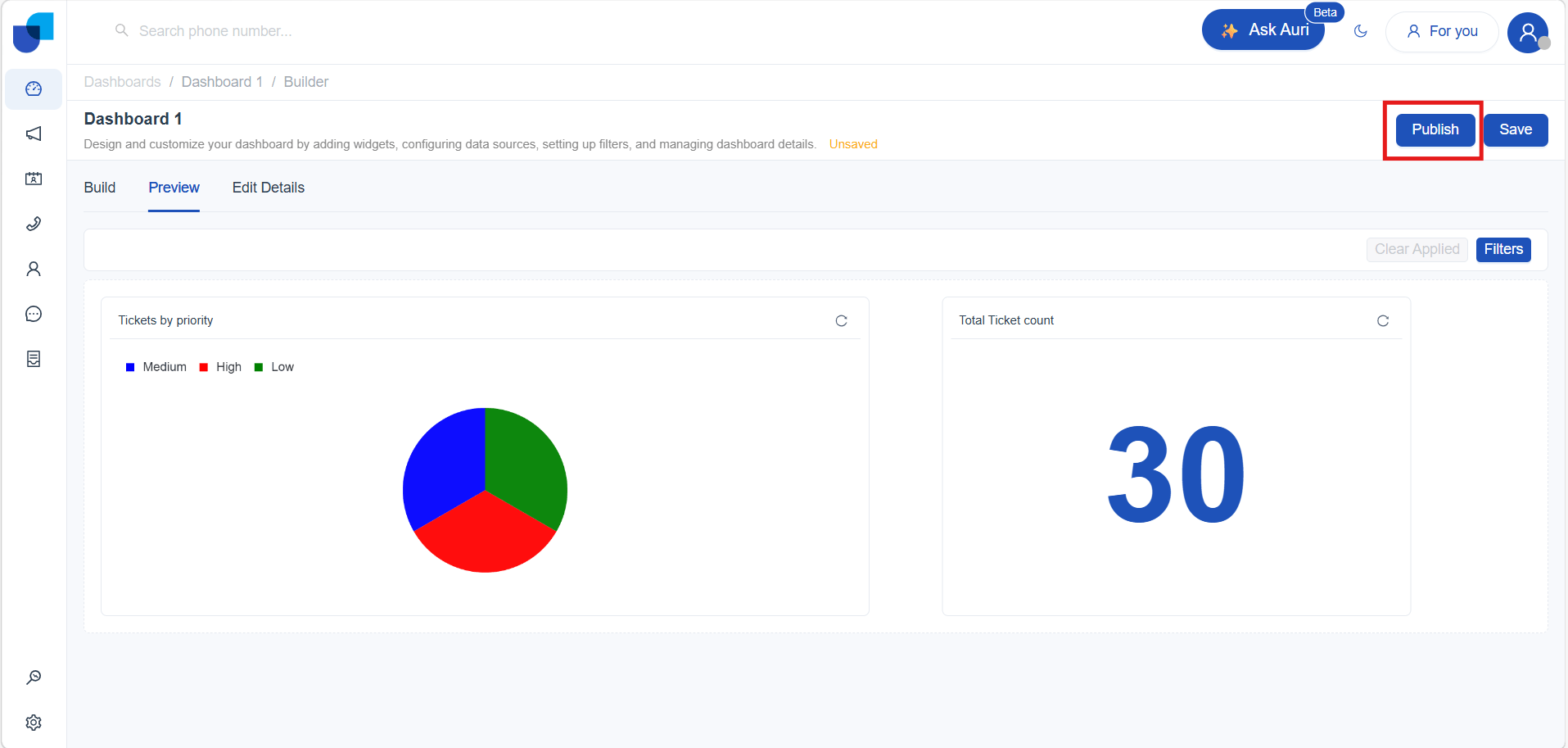Open the megaphone campaigns icon in sidebar
This screenshot has height=748, width=1568.
[x=34, y=134]
